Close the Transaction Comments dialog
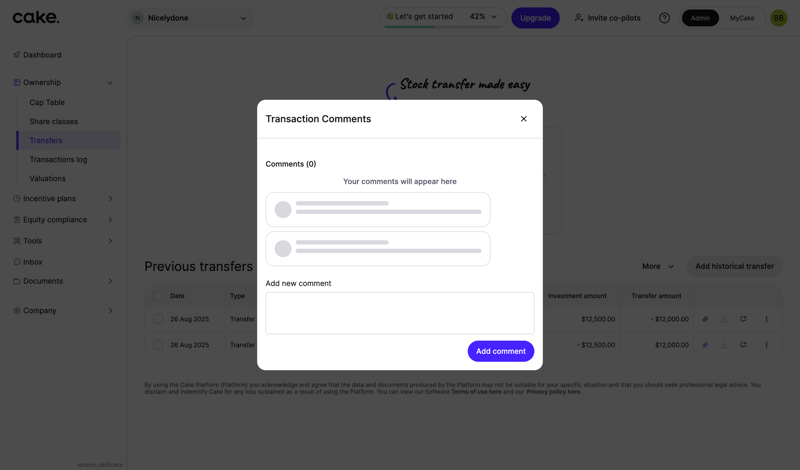The width and height of the screenshot is (800, 470). 523,119
